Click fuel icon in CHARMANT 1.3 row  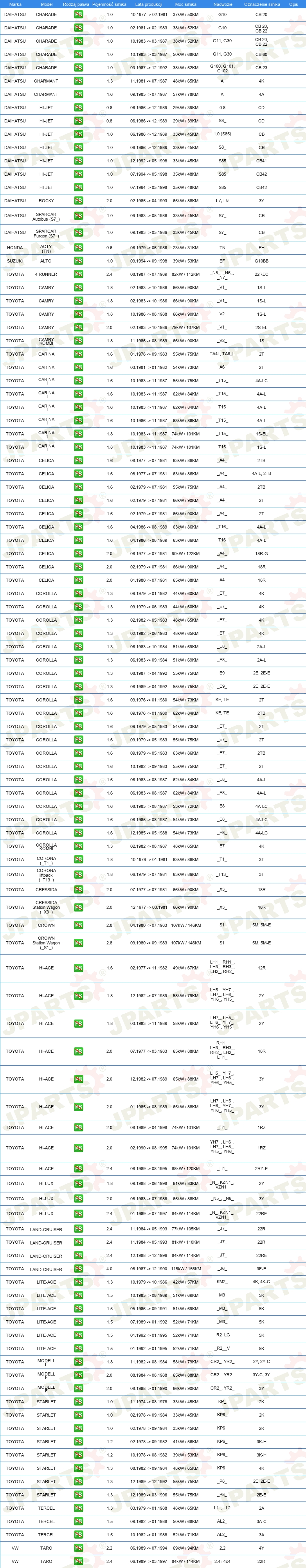coord(79,81)
